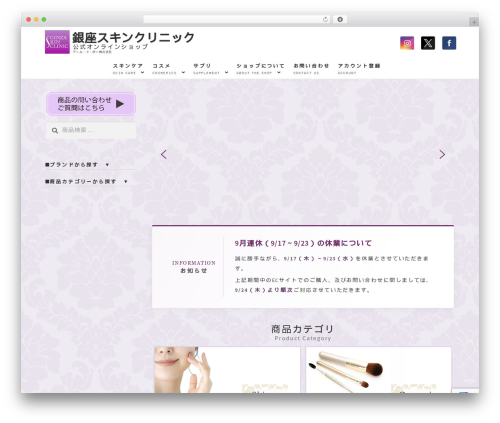Open the Facebook social icon
The height and width of the screenshot is (423, 500).
point(449,43)
